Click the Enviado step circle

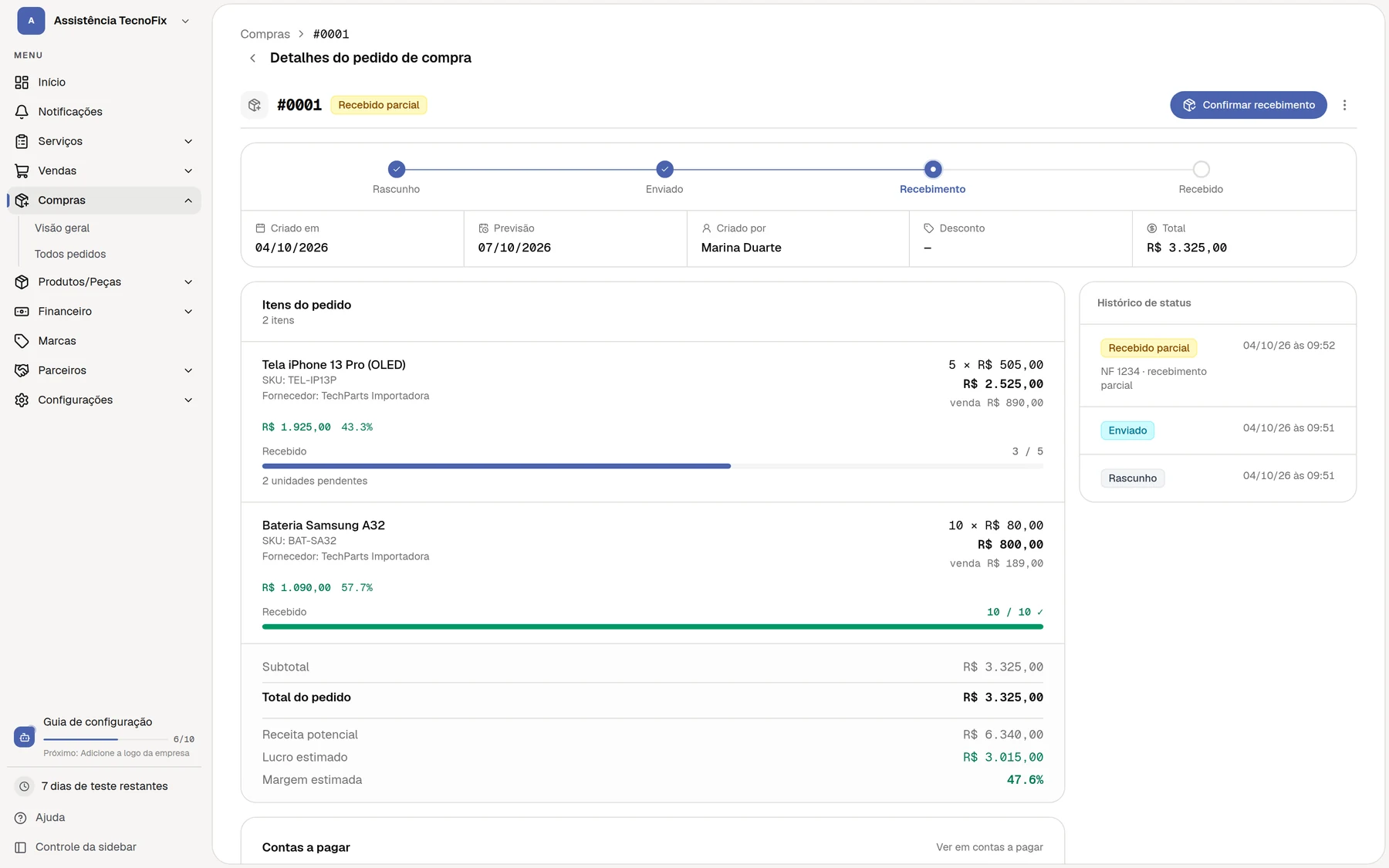click(x=664, y=169)
